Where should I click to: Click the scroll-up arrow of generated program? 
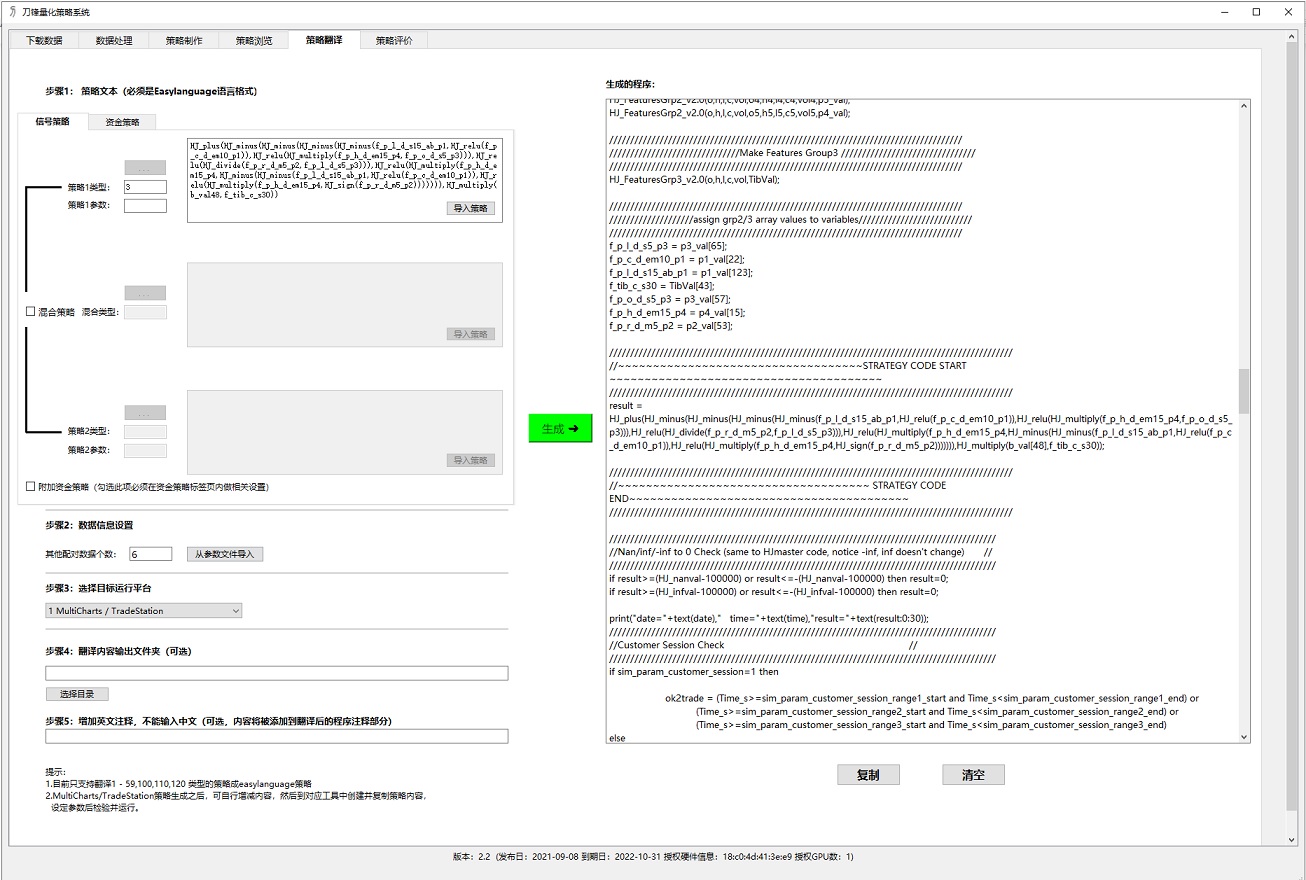pos(1244,106)
